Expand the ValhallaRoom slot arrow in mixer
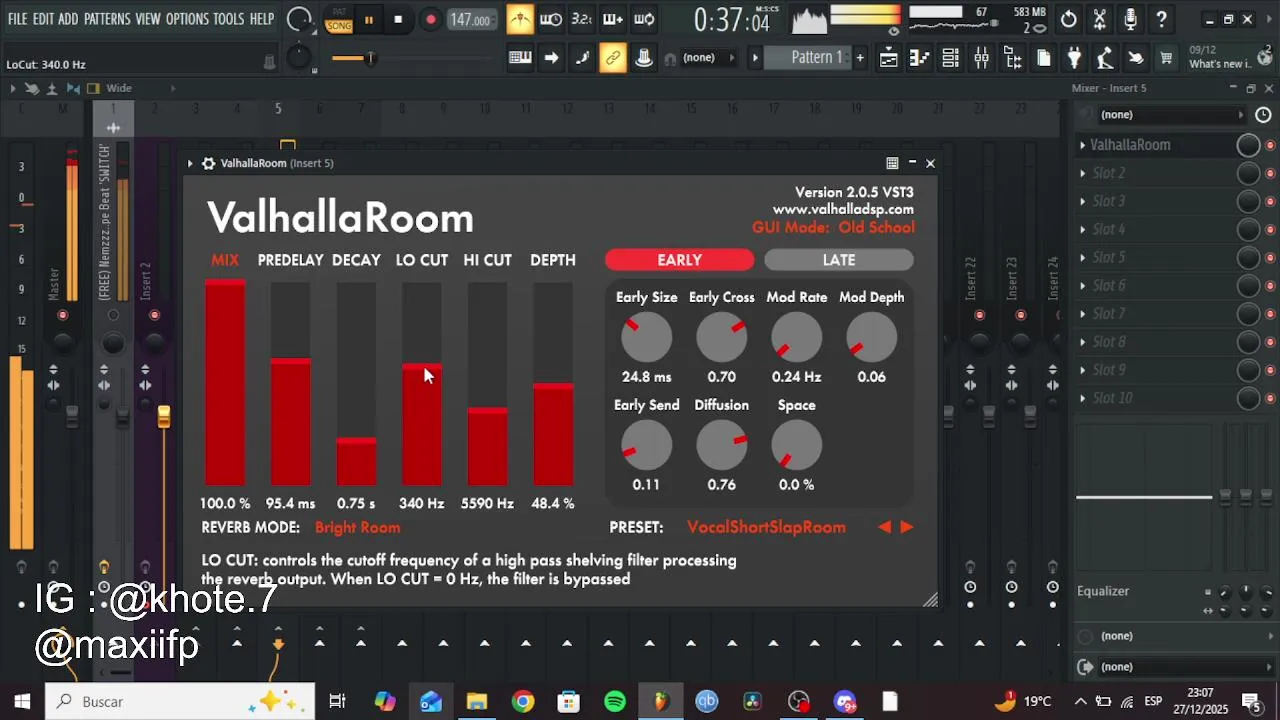This screenshot has width=1280, height=720. [1082, 145]
